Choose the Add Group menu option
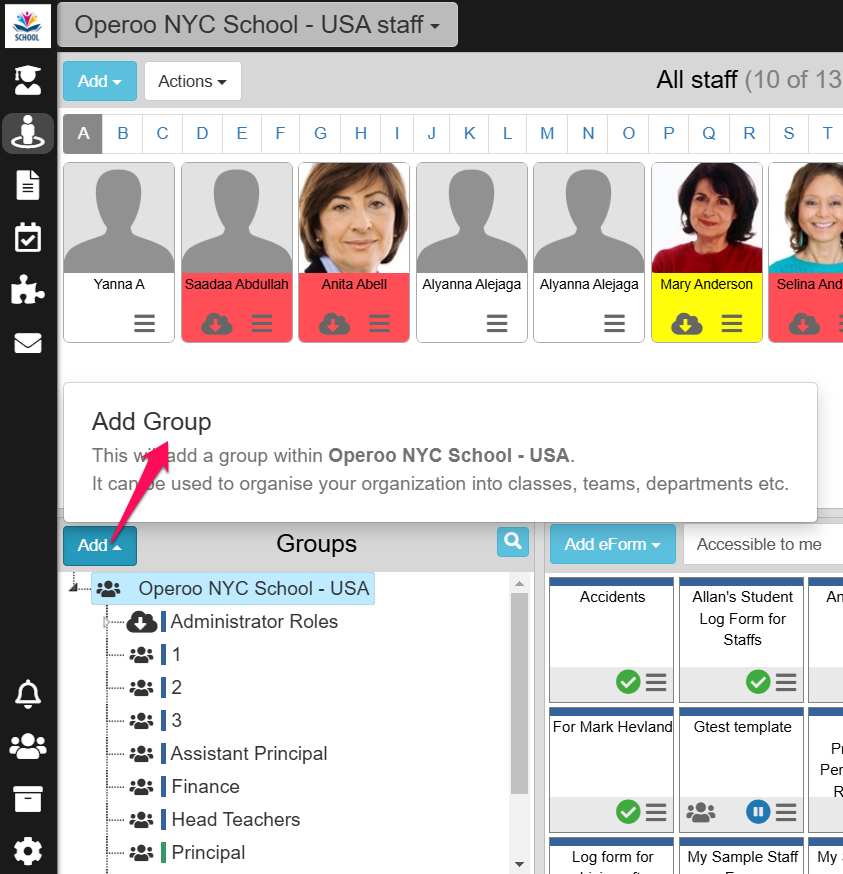 coord(440,452)
